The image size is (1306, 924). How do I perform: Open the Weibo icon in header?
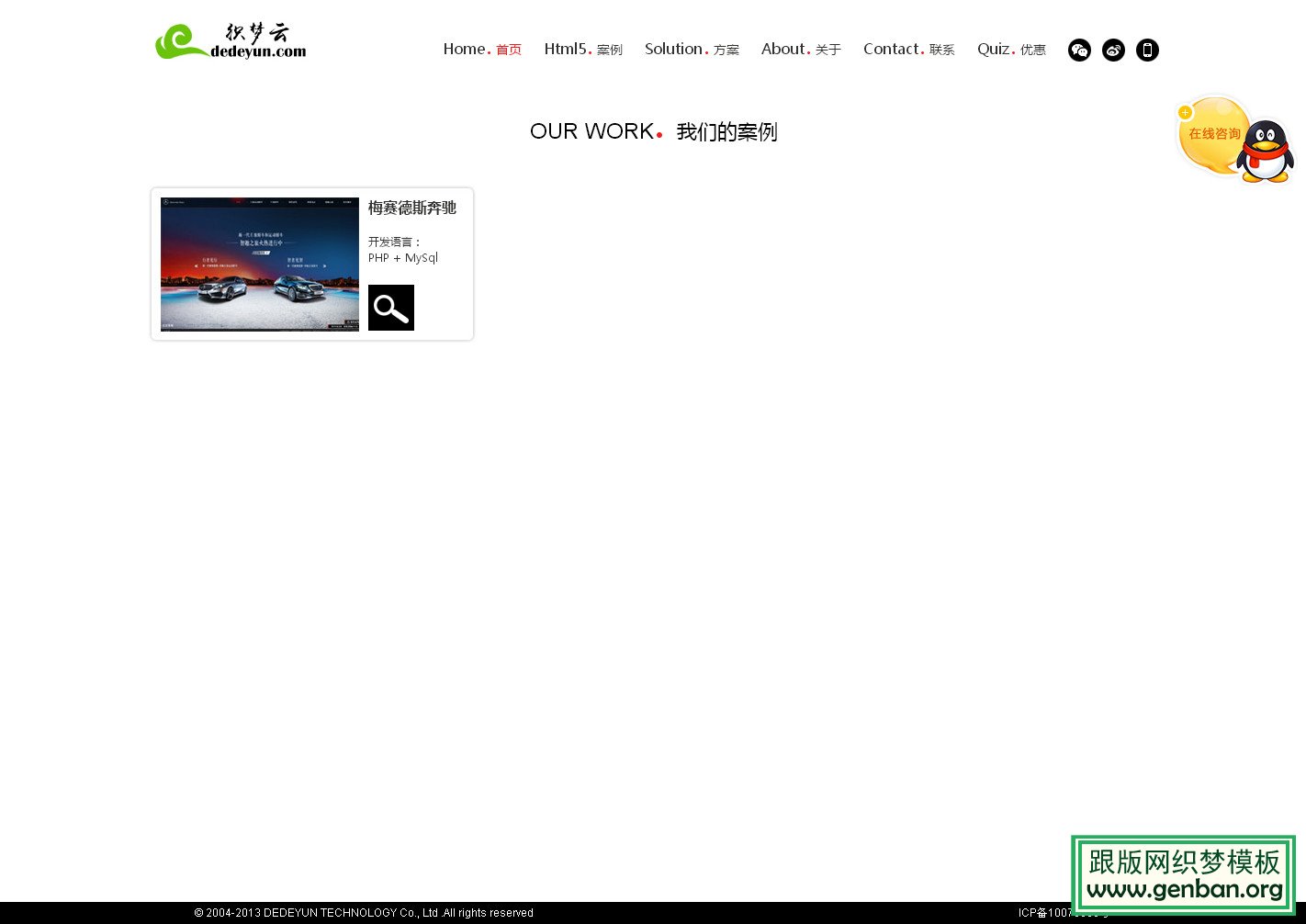point(1113,51)
